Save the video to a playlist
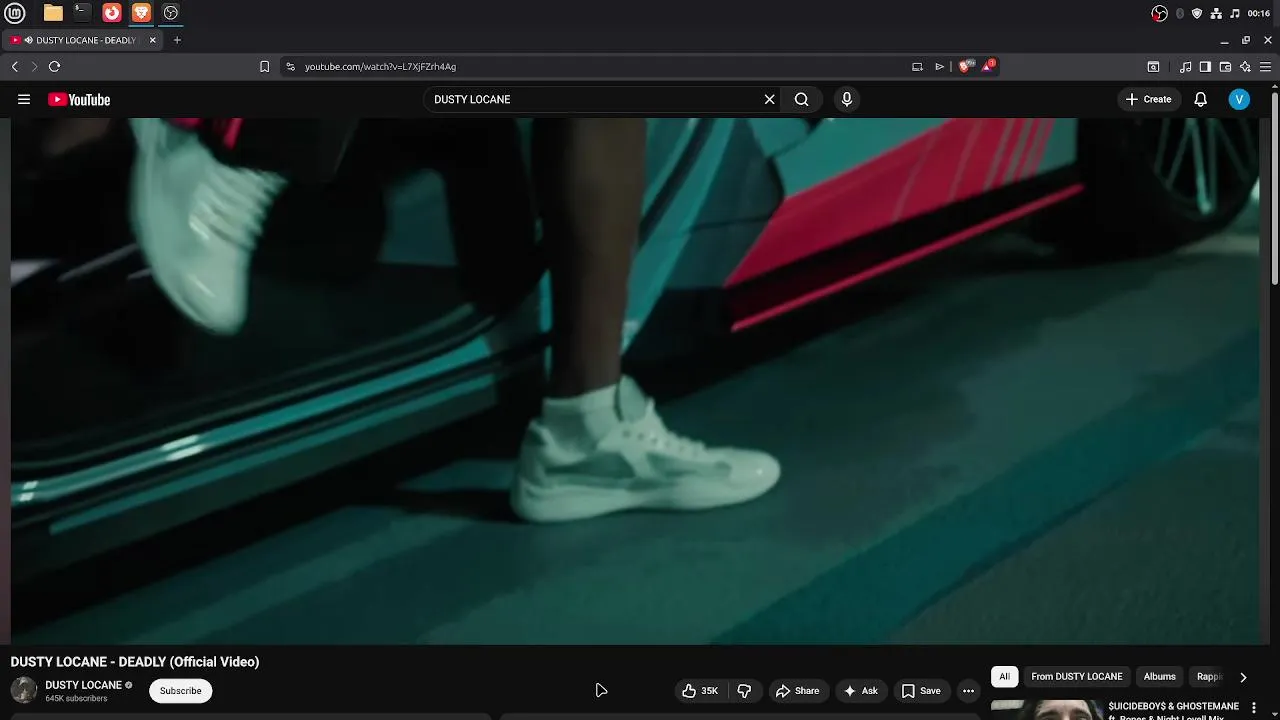 pos(921,691)
